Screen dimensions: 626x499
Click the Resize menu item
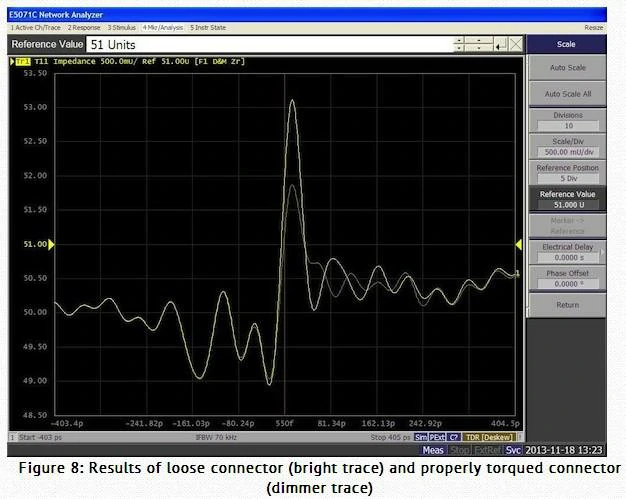[x=594, y=28]
